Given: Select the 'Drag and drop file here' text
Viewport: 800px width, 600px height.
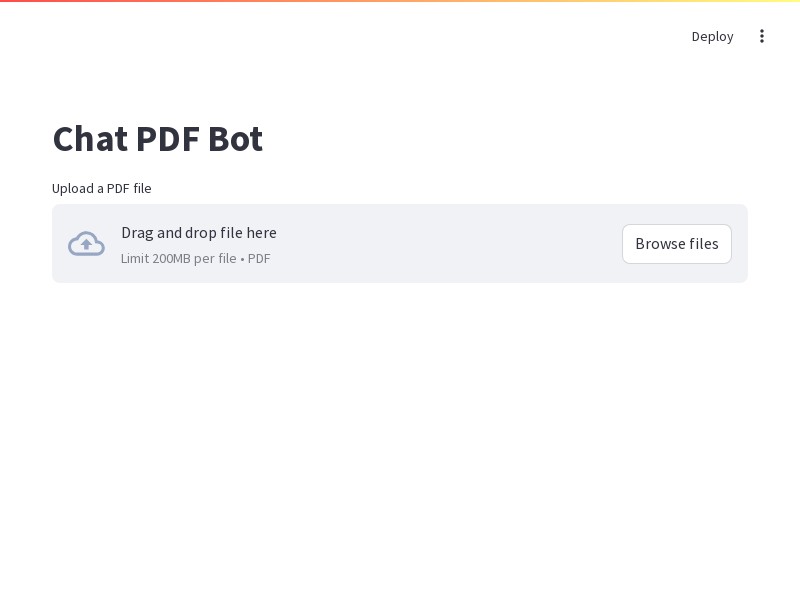Looking at the screenshot, I should click(x=199, y=233).
